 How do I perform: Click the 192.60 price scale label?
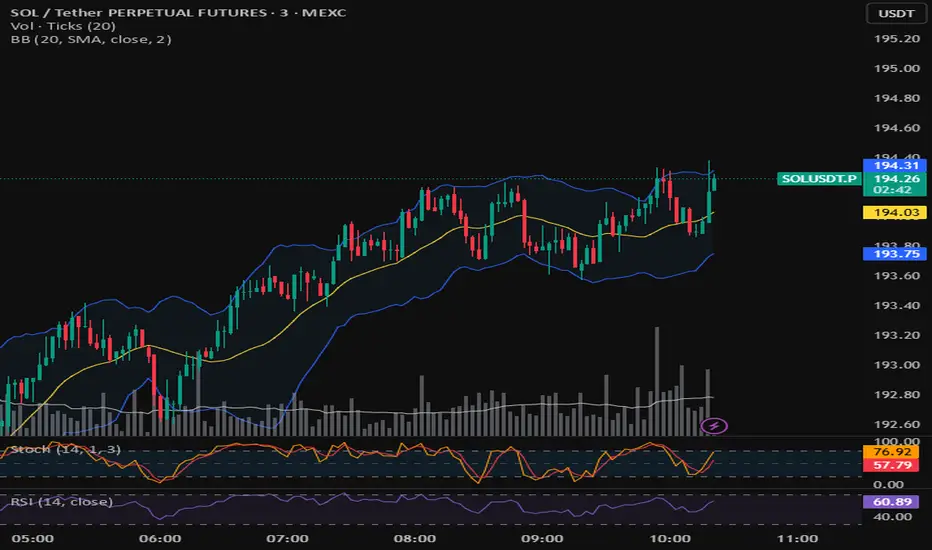pyautogui.click(x=896, y=425)
